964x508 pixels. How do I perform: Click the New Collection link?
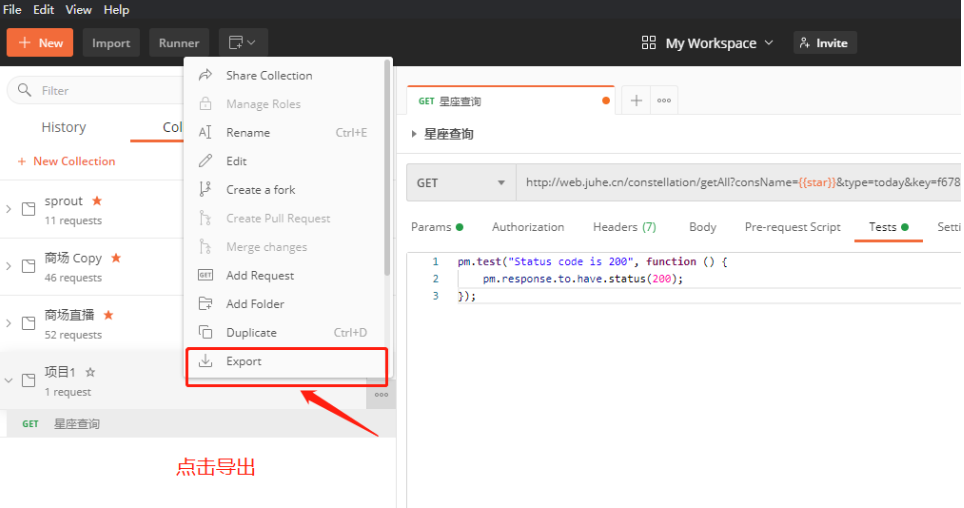[66, 161]
